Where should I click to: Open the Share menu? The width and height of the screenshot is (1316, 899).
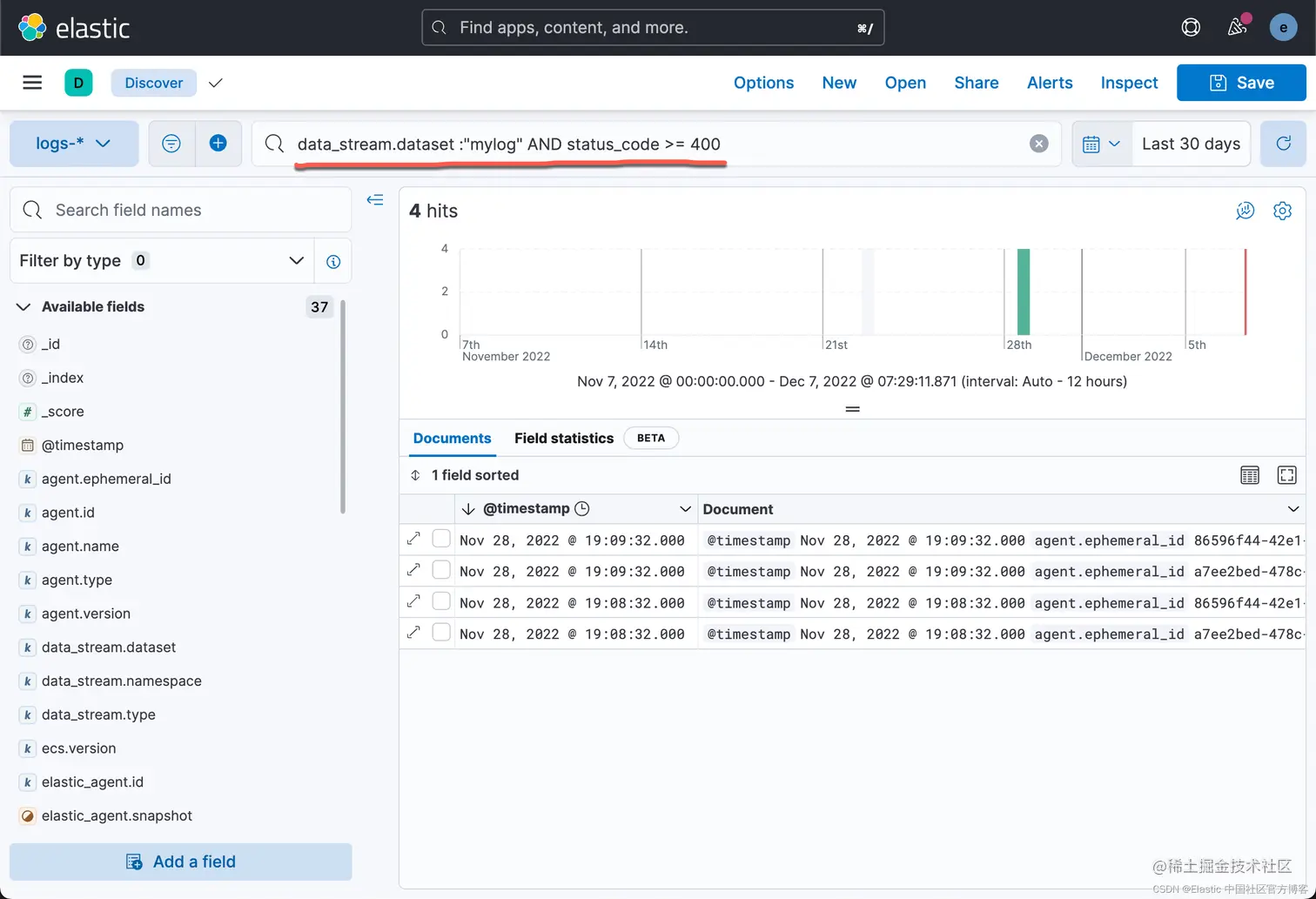tap(977, 83)
